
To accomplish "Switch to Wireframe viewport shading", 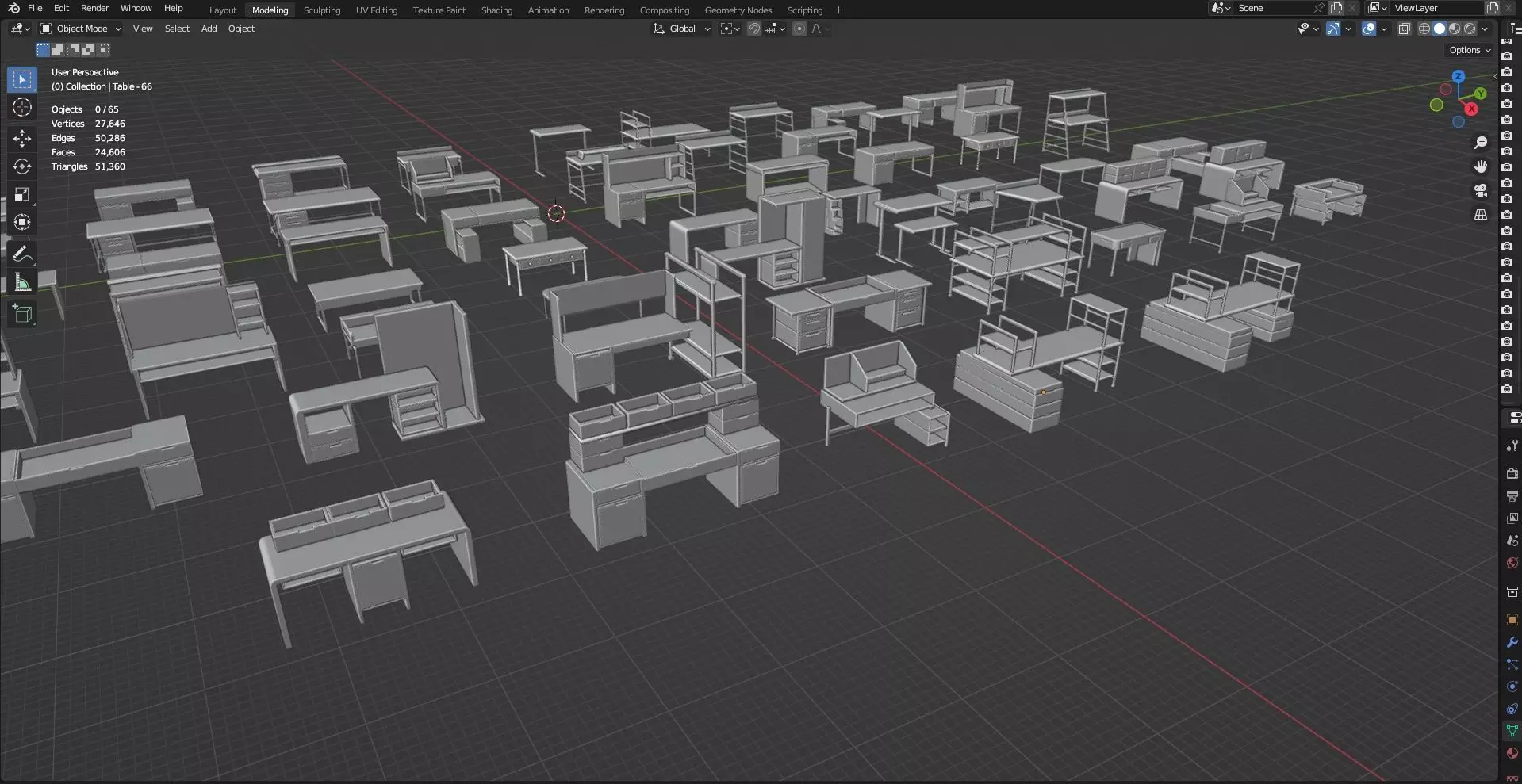I will [1424, 29].
